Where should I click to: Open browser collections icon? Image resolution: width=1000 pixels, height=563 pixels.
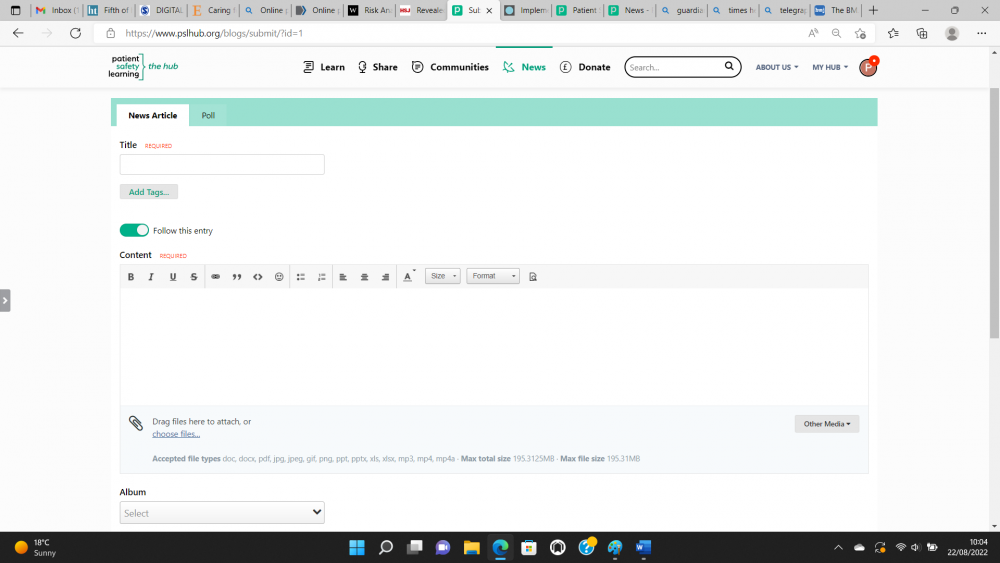click(x=922, y=33)
